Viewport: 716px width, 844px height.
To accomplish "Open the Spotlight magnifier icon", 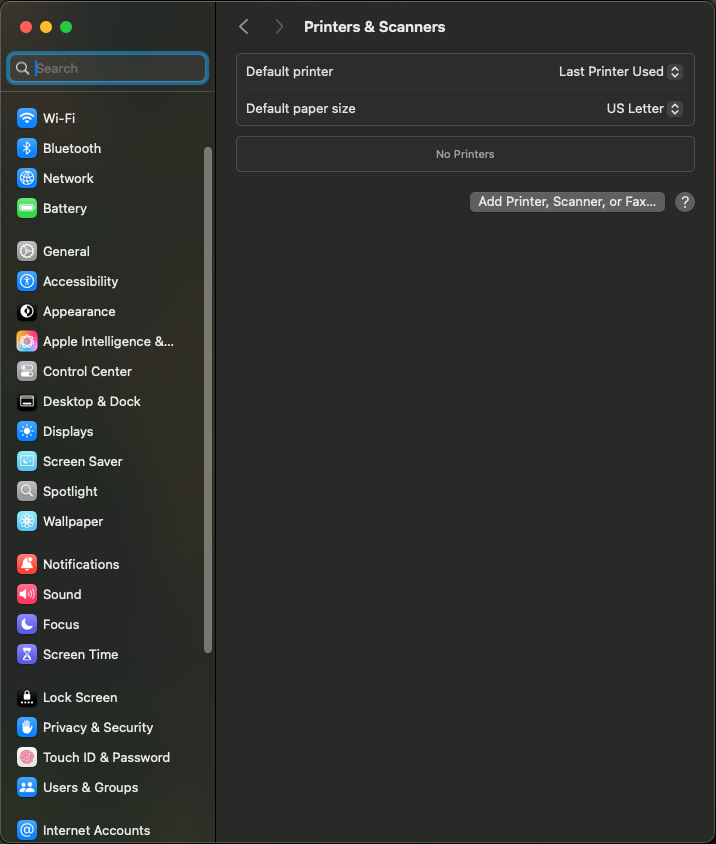I will click(27, 491).
